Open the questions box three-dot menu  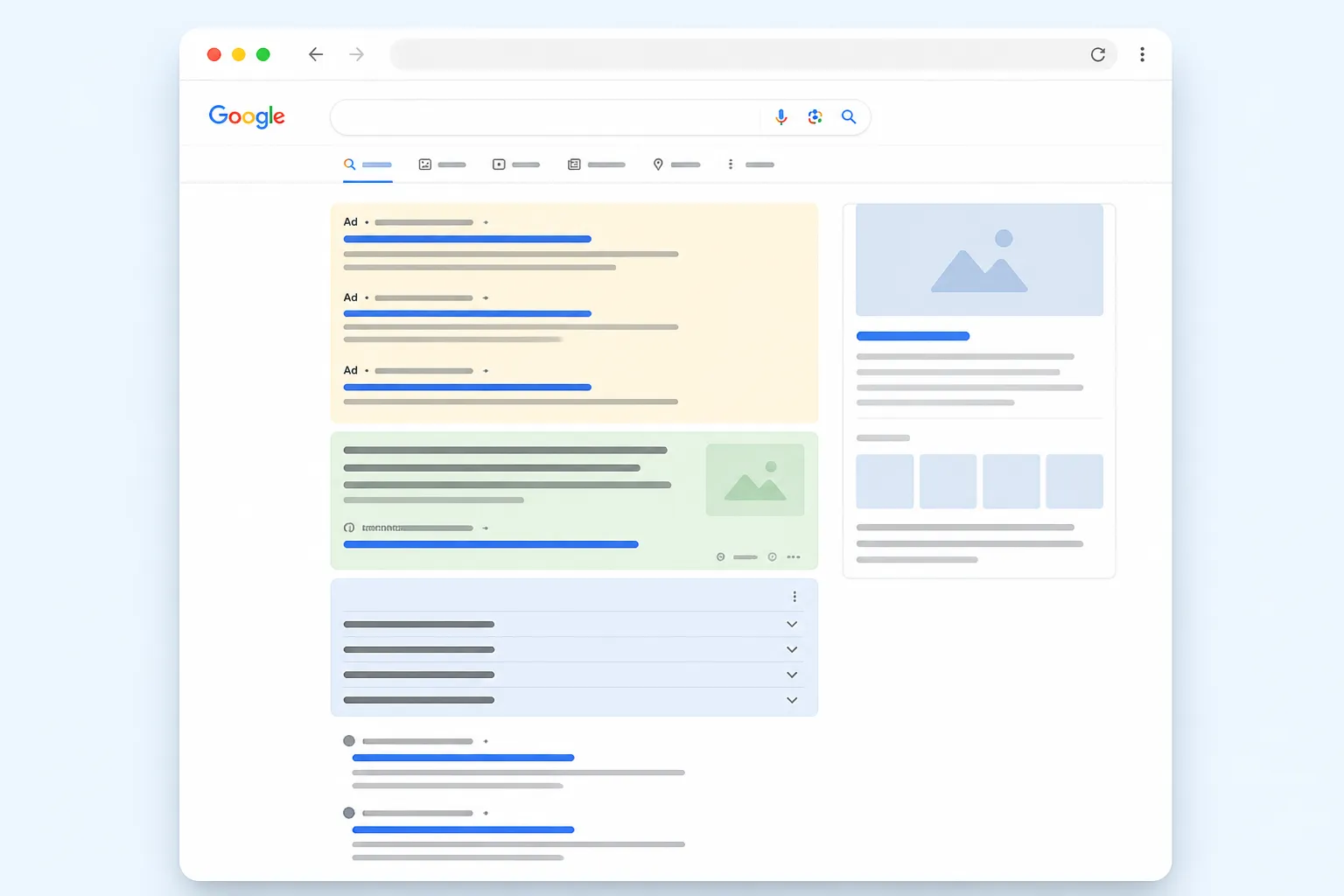tap(794, 597)
